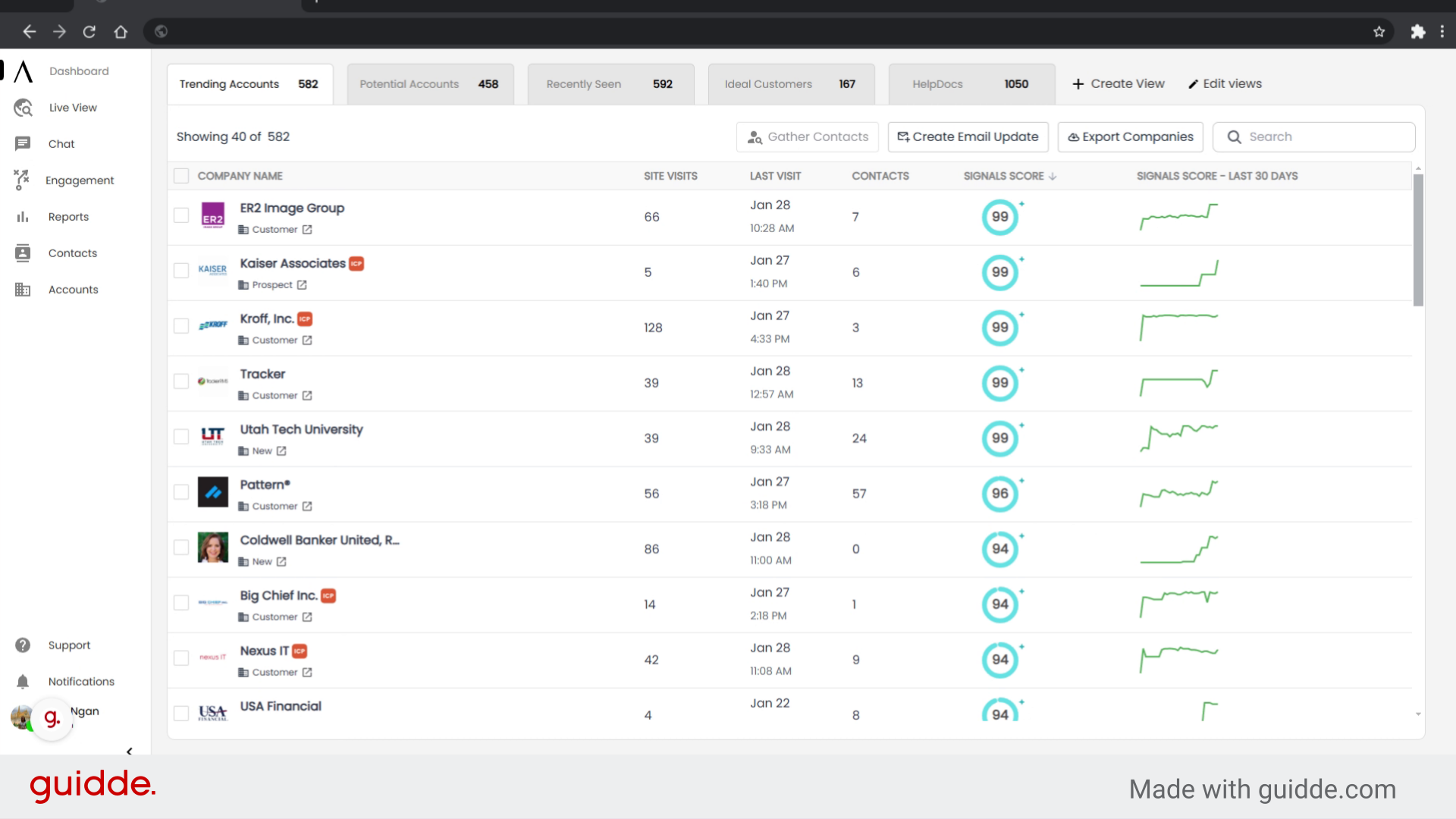Click the Coldwell Banker profile photo
The image size is (1456, 819).
tap(213, 548)
